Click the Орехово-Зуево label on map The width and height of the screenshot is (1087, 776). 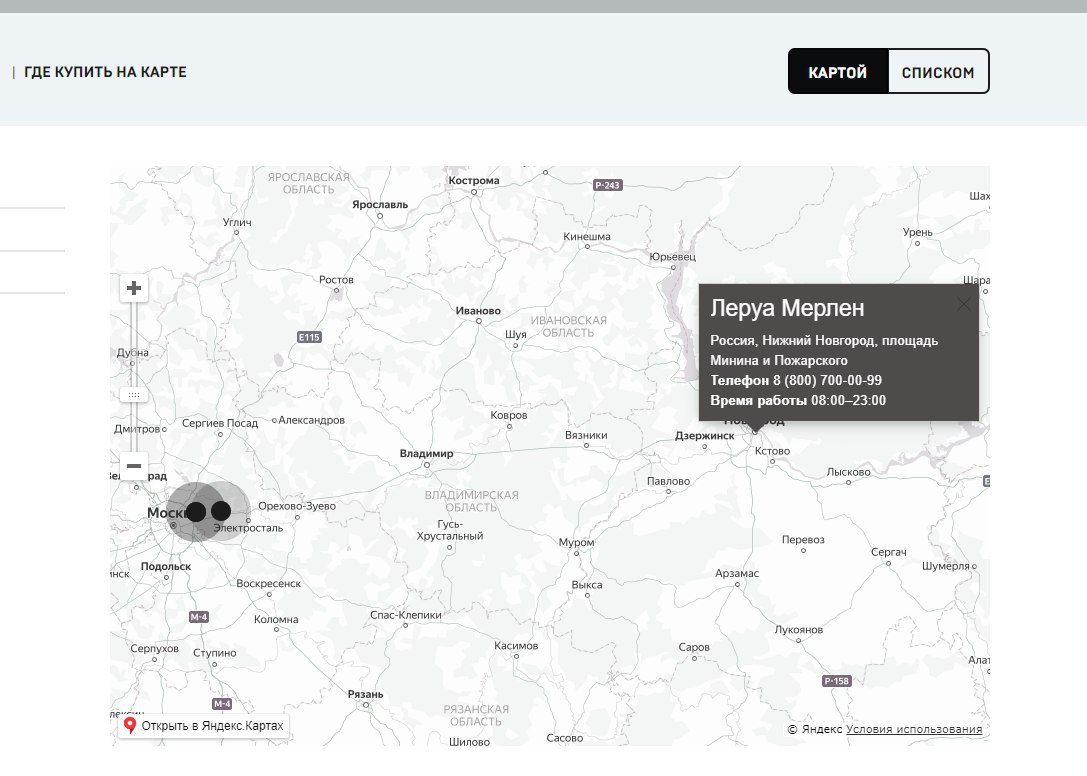coord(297,506)
